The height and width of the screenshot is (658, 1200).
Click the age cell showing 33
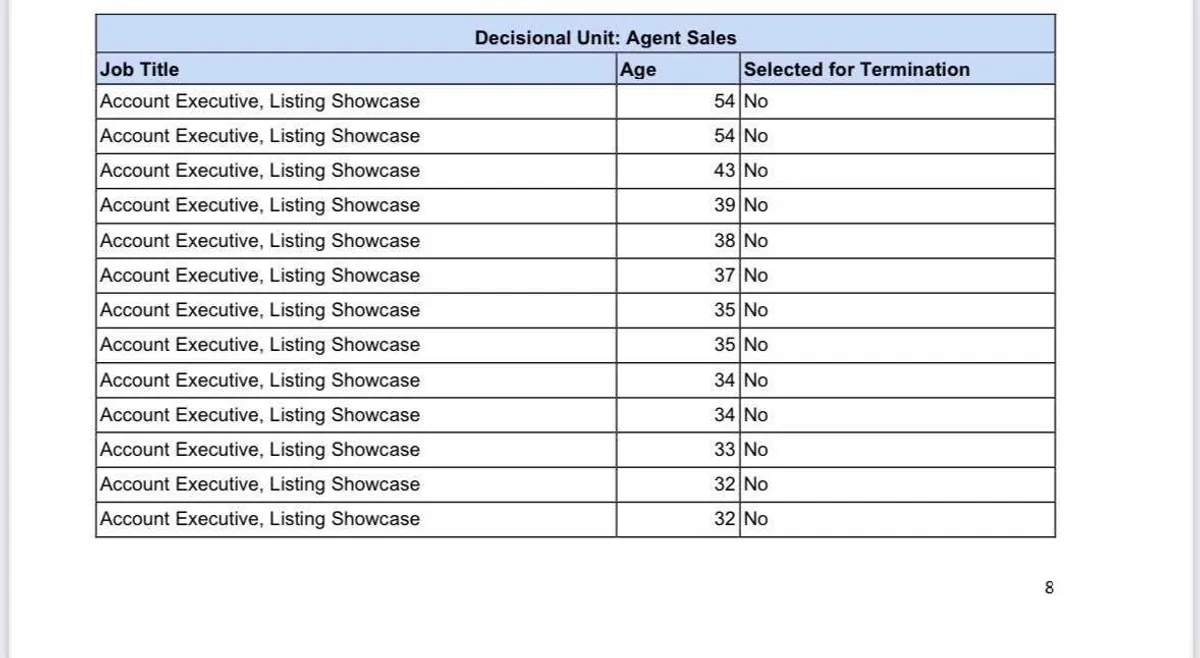click(x=724, y=449)
